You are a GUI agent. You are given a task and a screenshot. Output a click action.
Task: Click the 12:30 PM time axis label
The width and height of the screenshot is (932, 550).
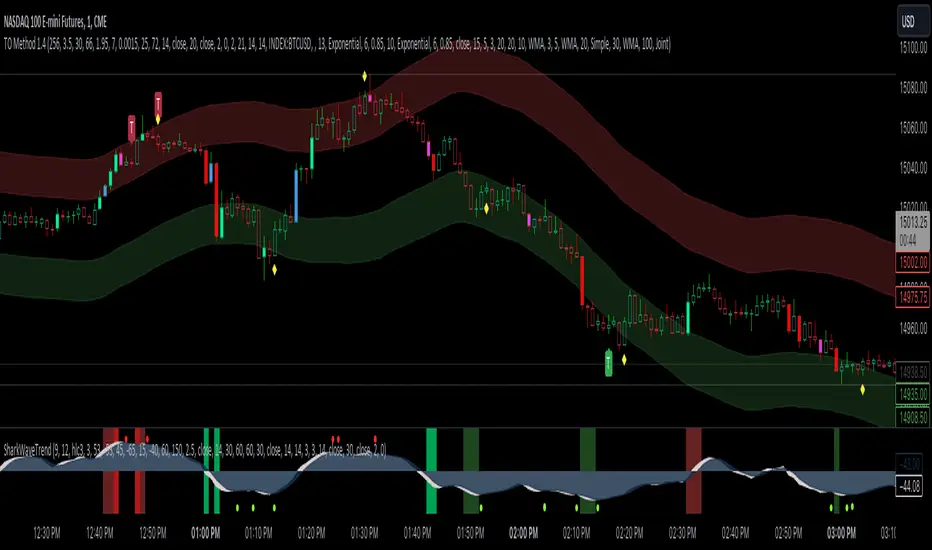tap(47, 533)
